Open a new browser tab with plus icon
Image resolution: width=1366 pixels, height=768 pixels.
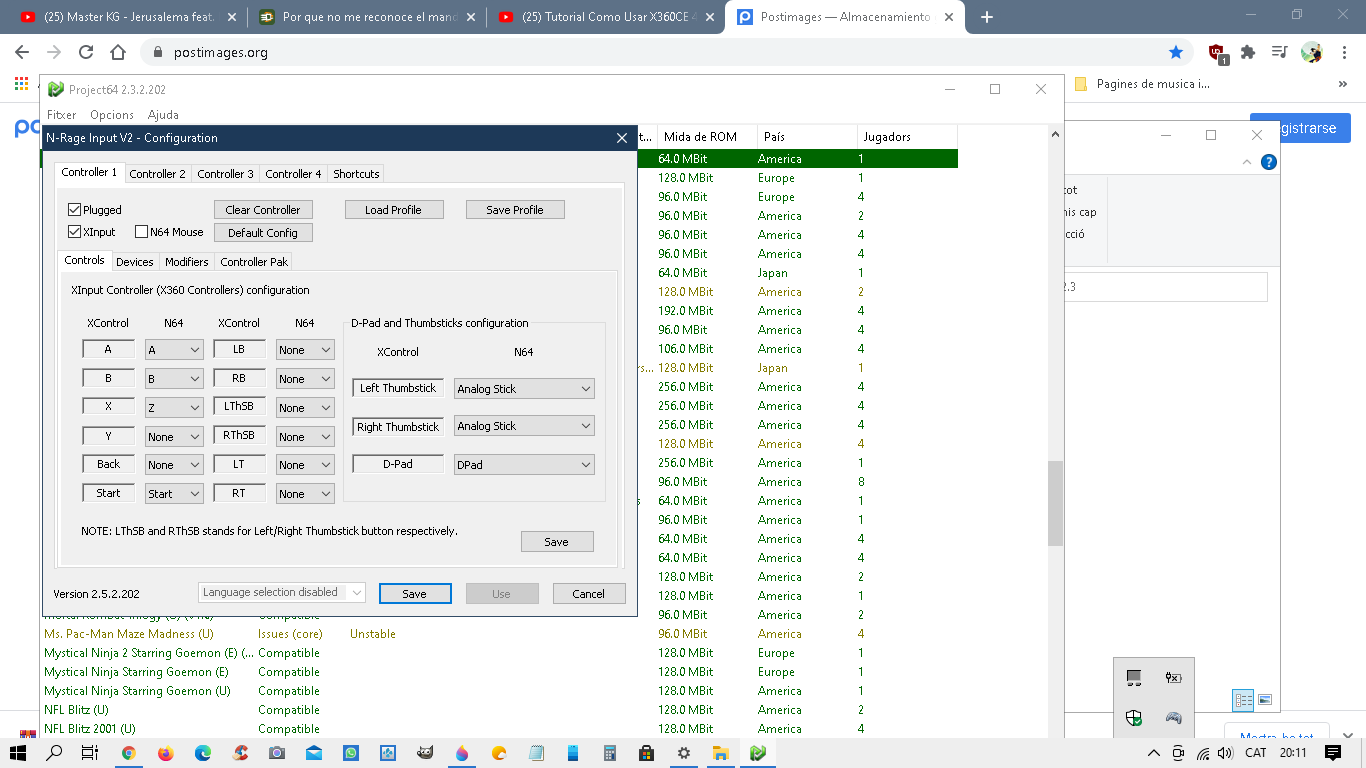987,17
